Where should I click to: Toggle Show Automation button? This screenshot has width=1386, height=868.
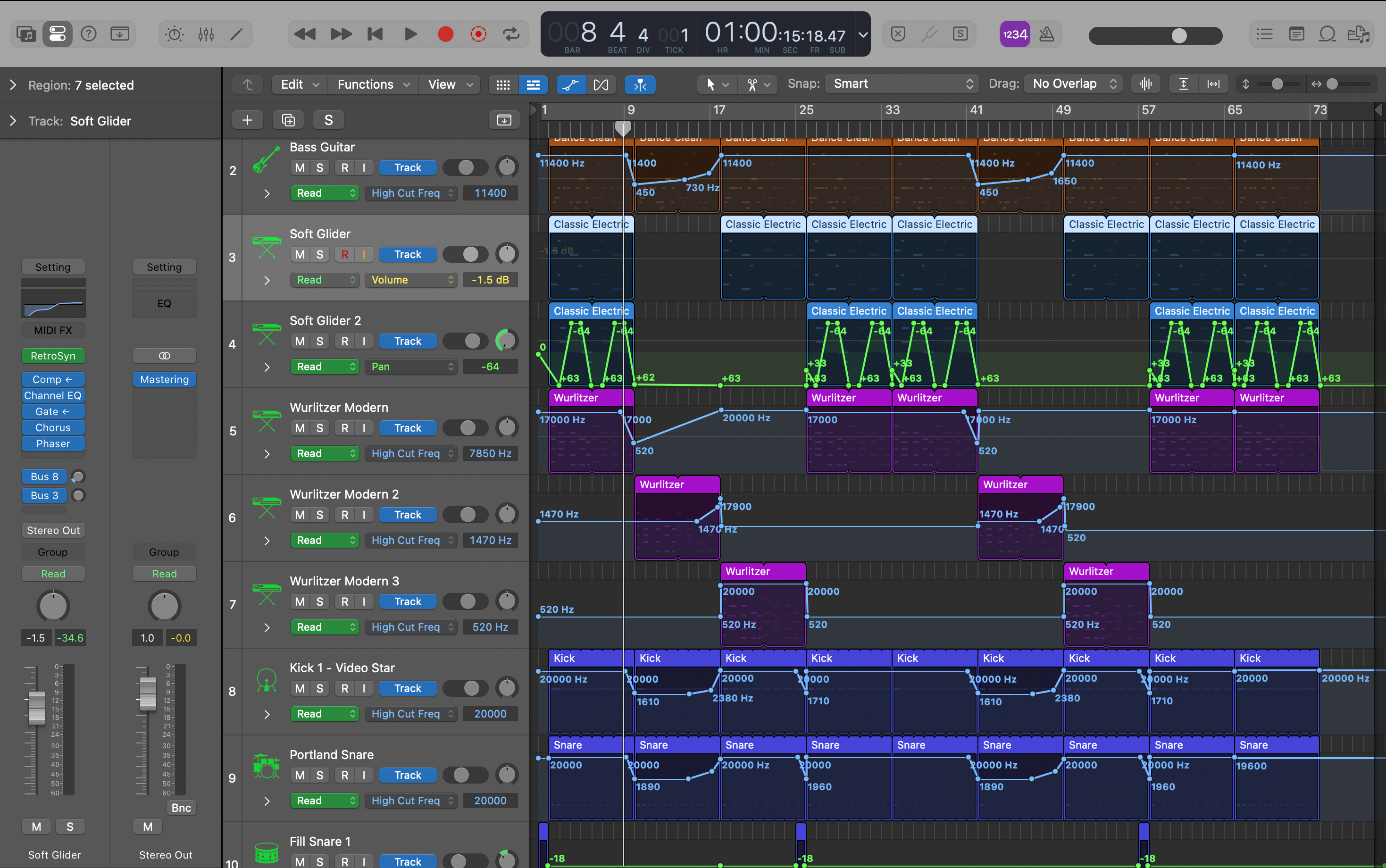tap(569, 85)
